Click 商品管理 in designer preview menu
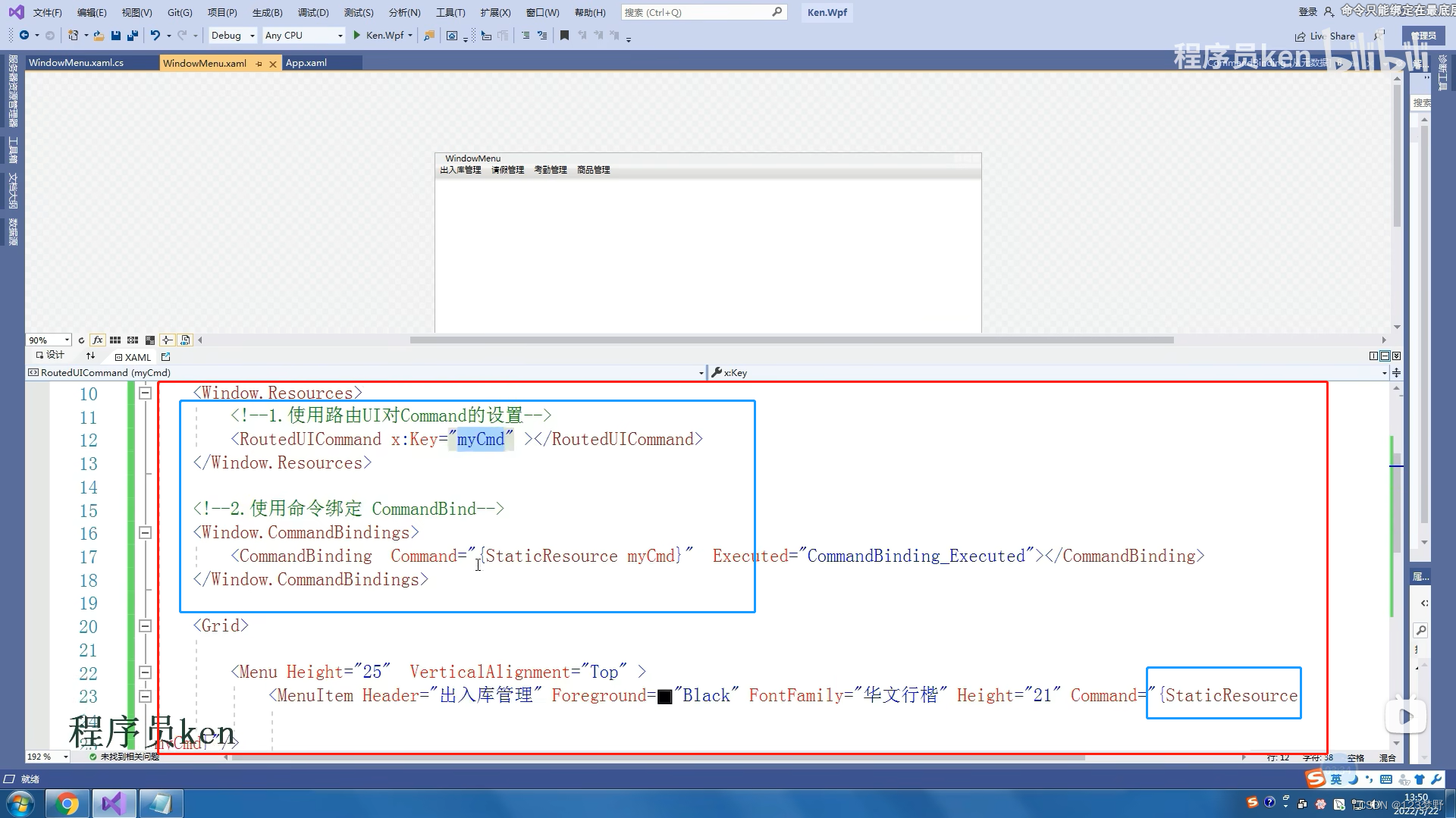Screen dimensions: 1456x818 594,170
